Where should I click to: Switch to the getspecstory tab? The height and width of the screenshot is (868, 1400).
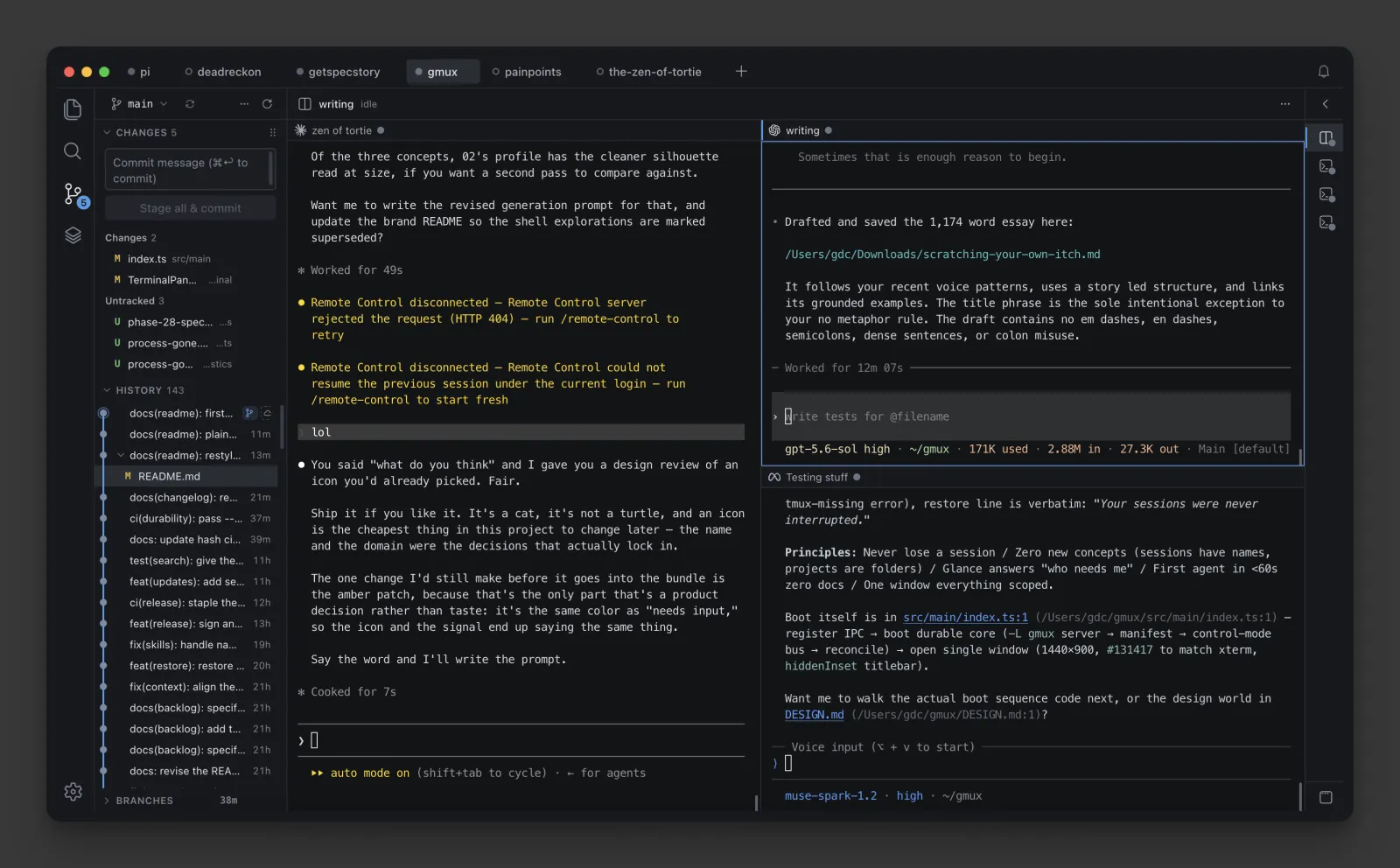(339, 72)
